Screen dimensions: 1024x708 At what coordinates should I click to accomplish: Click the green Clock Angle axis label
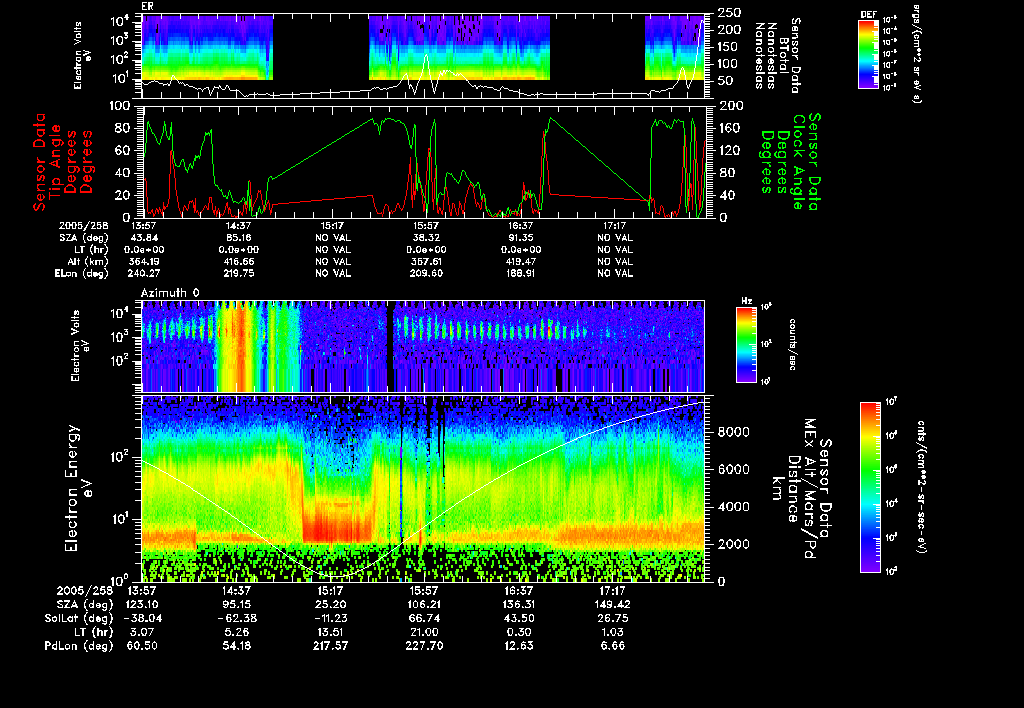790,161
